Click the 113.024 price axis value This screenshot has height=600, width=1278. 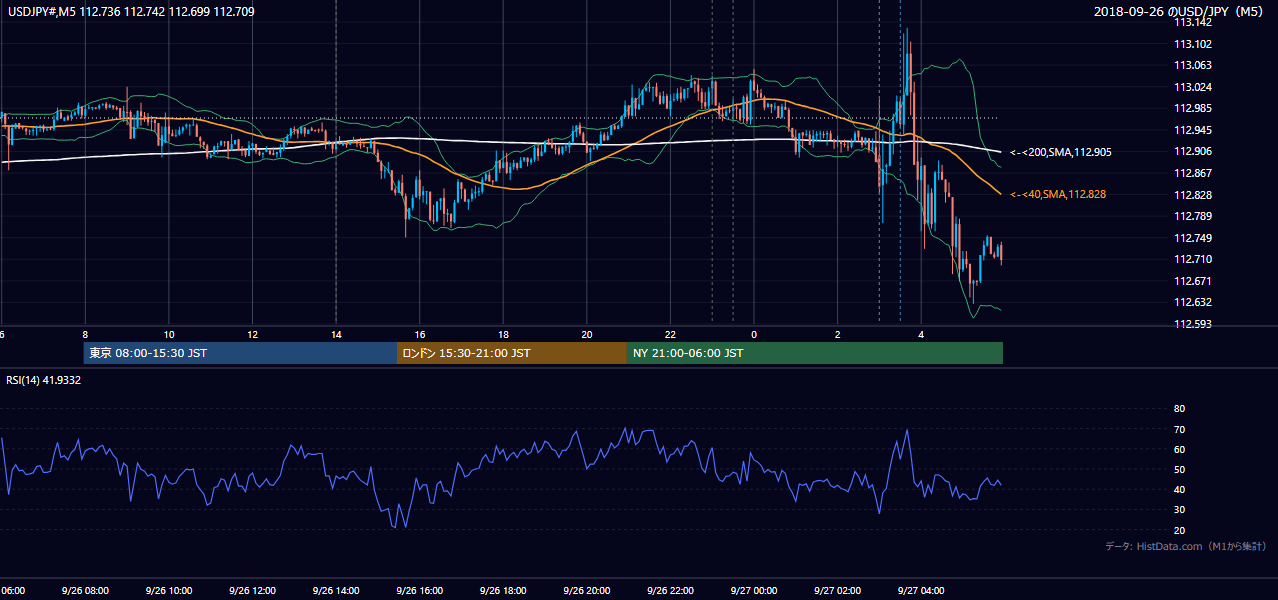click(1191, 87)
